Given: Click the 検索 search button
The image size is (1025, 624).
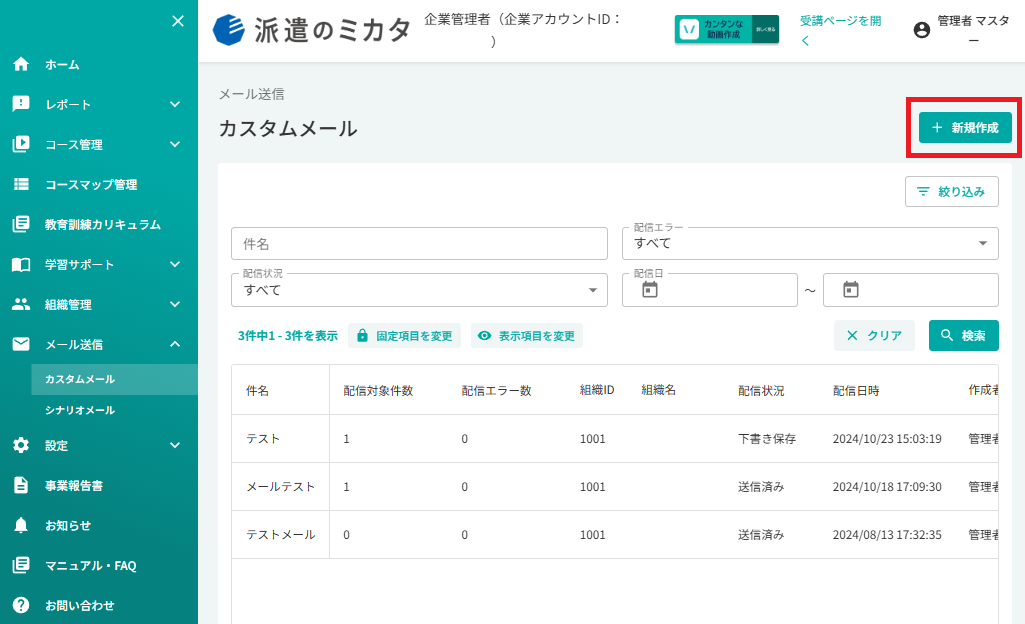Looking at the screenshot, I should (x=964, y=335).
